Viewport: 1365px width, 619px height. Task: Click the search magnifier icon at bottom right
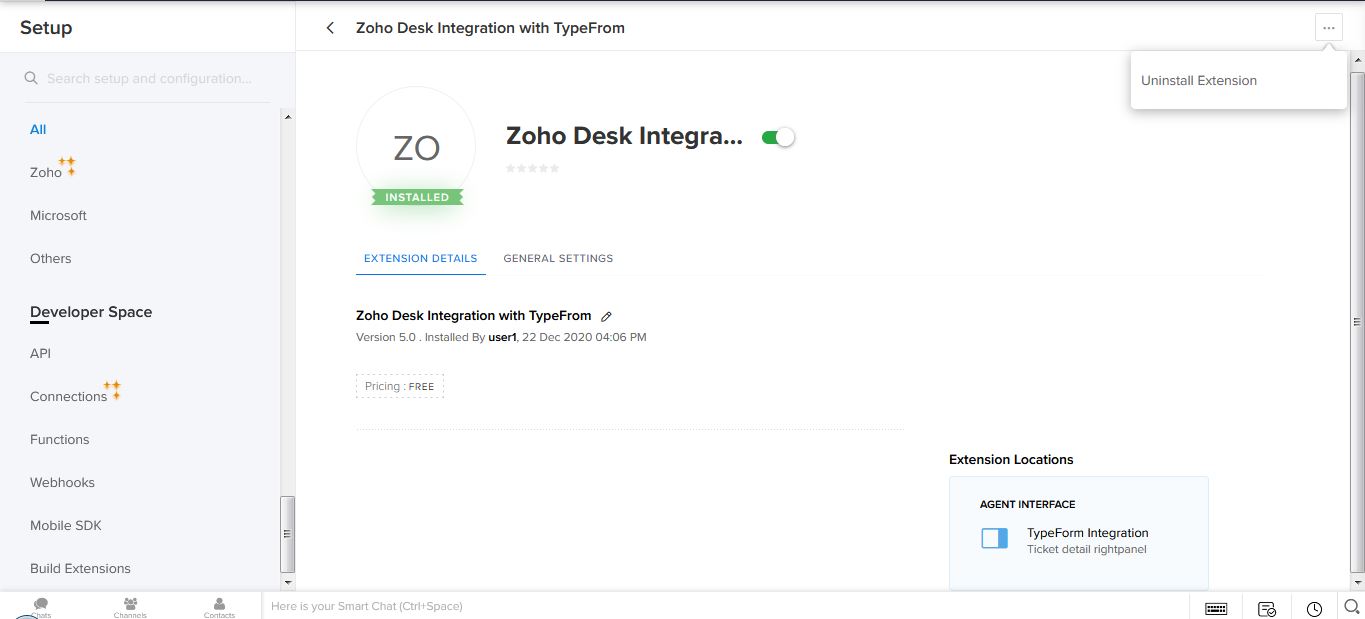(1351, 606)
